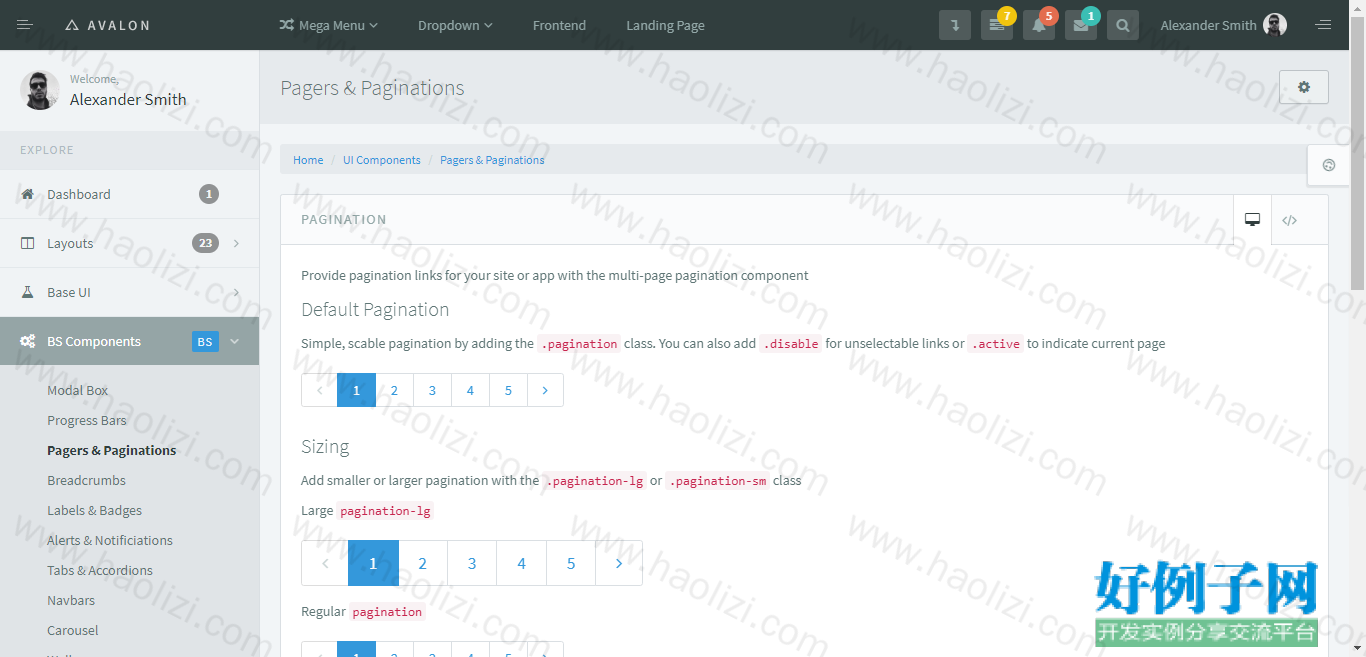Select page 5 in large pagination
This screenshot has width=1366, height=657.
571,563
